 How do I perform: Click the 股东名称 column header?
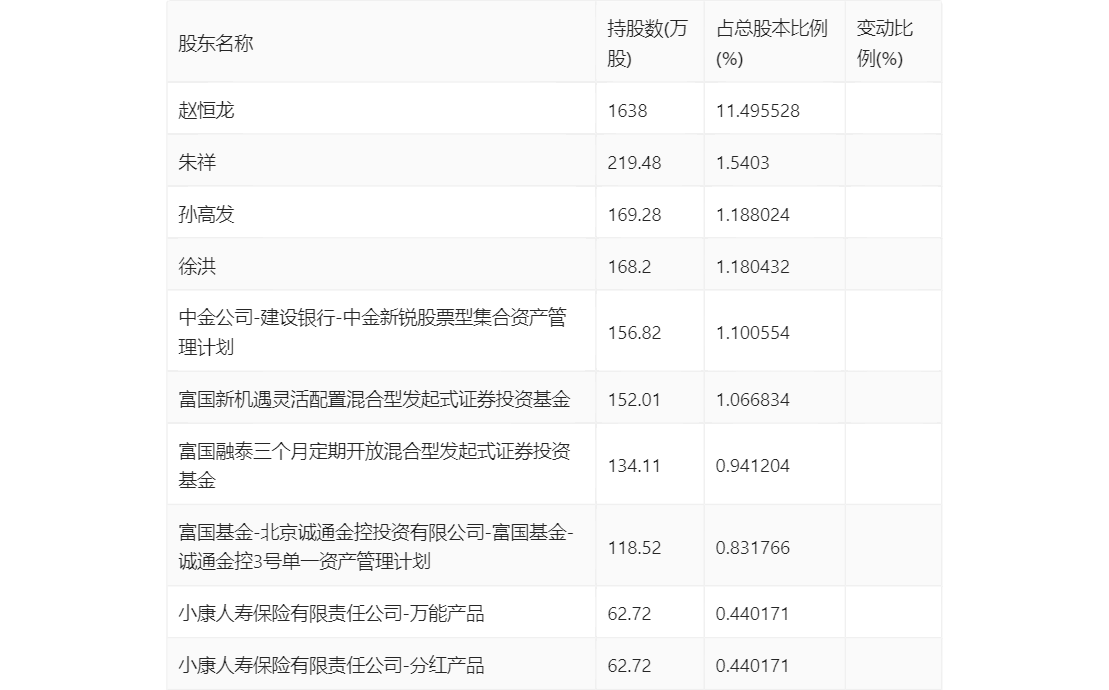pos(215,43)
